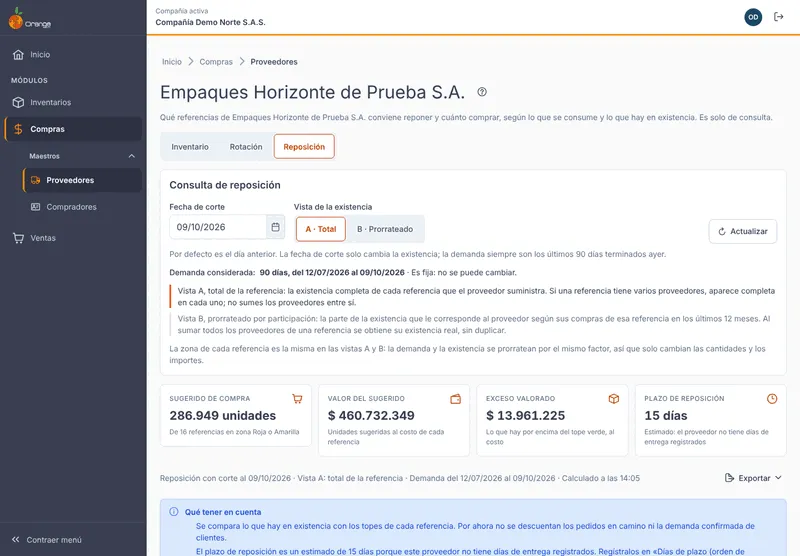Click the shopping cart icon on Sugerido card
This screenshot has width=800, height=556.
297,399
